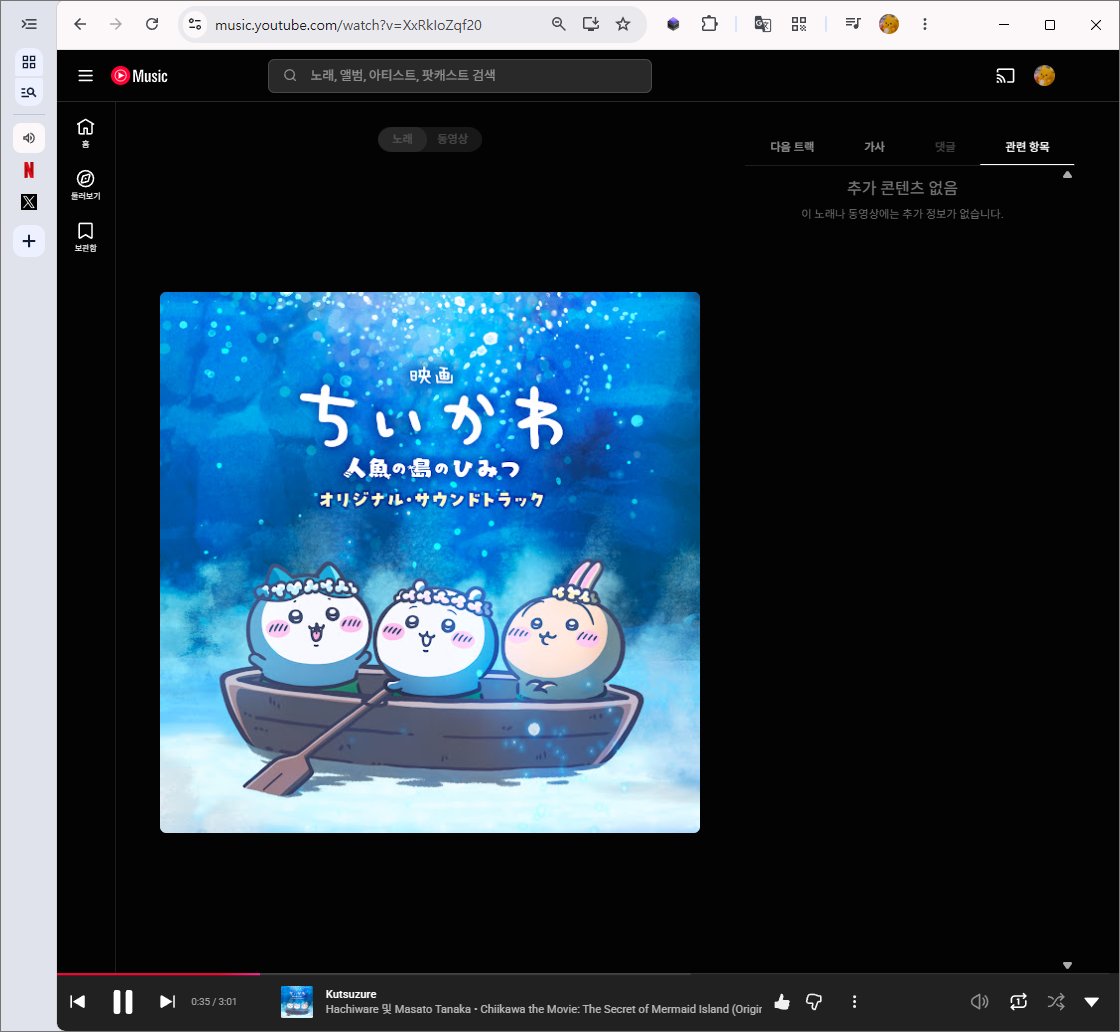This screenshot has width=1120, height=1032.
Task: Open the Hachiware artist link
Action: 352,1009
